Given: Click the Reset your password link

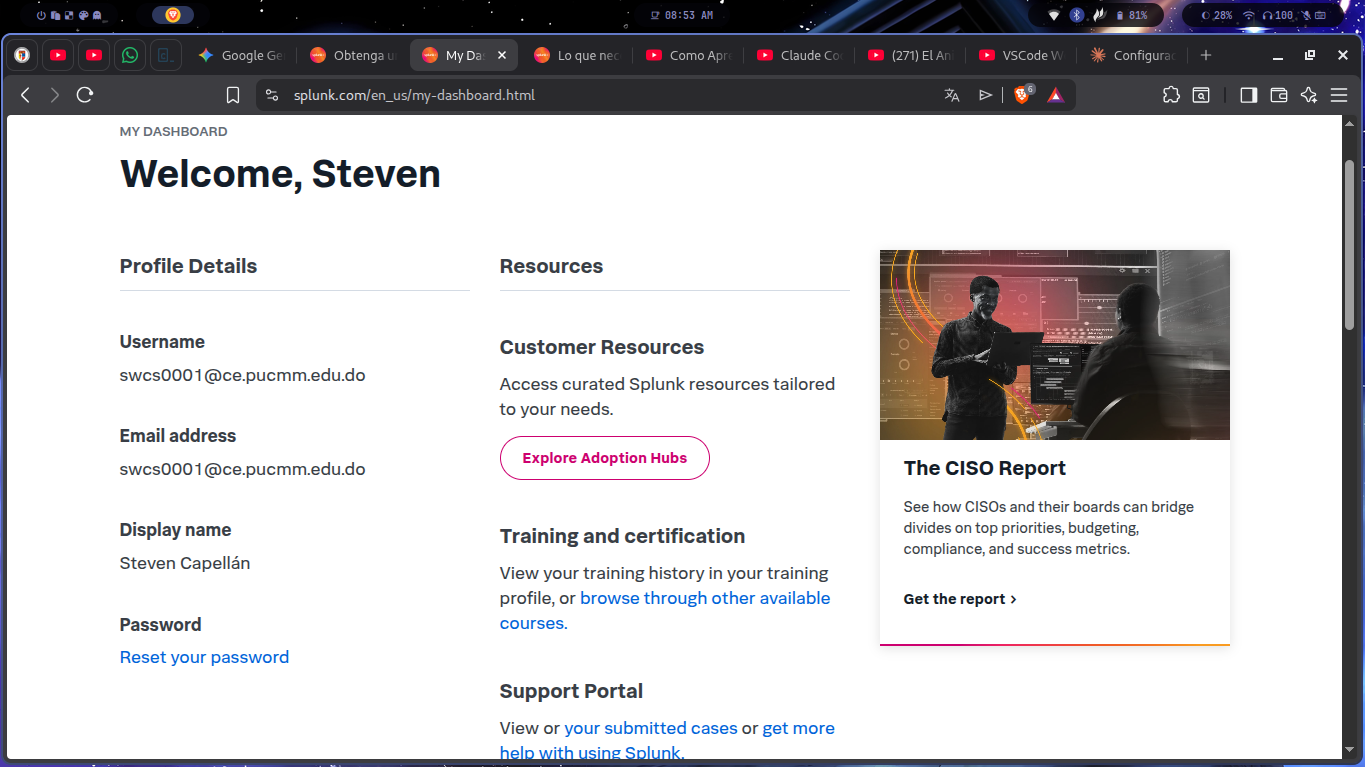Looking at the screenshot, I should 204,657.
